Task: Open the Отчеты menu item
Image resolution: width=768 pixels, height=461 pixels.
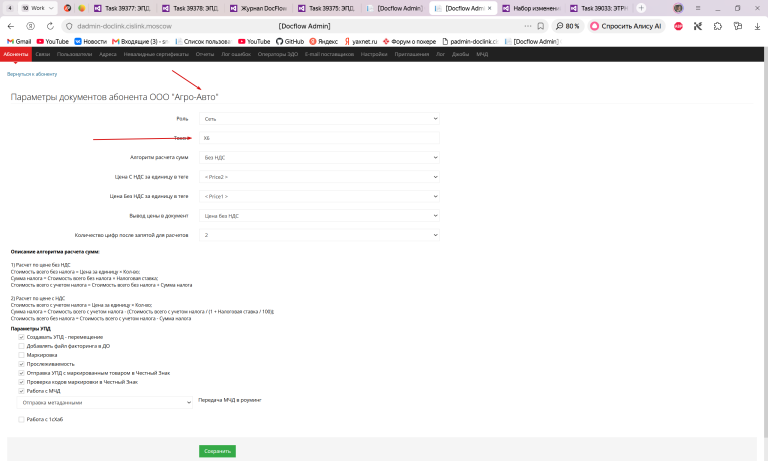Action: 205,54
